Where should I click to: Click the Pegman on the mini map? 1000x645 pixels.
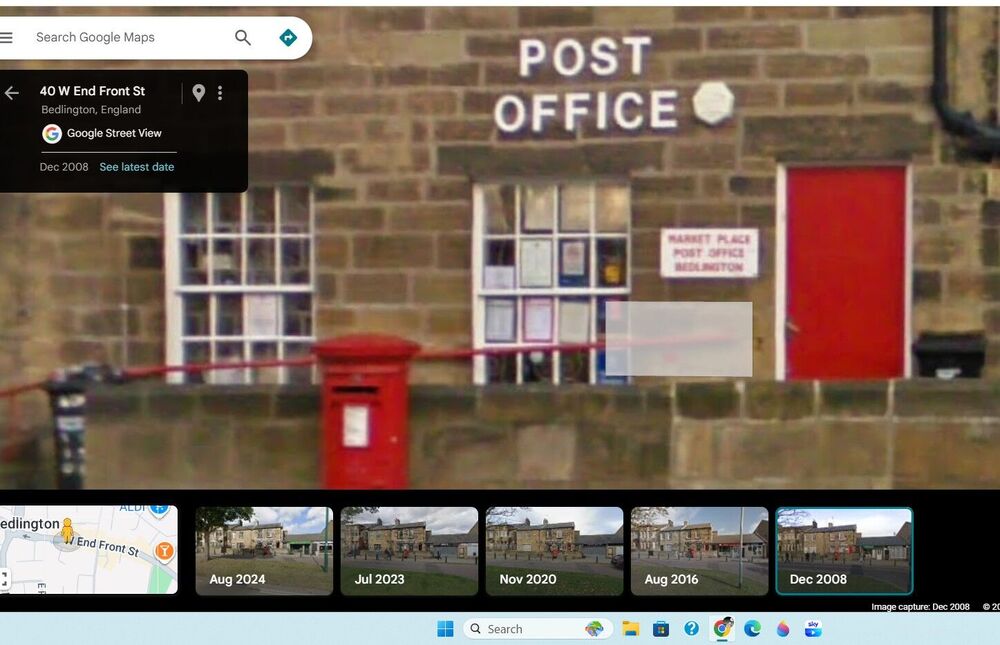click(x=67, y=531)
